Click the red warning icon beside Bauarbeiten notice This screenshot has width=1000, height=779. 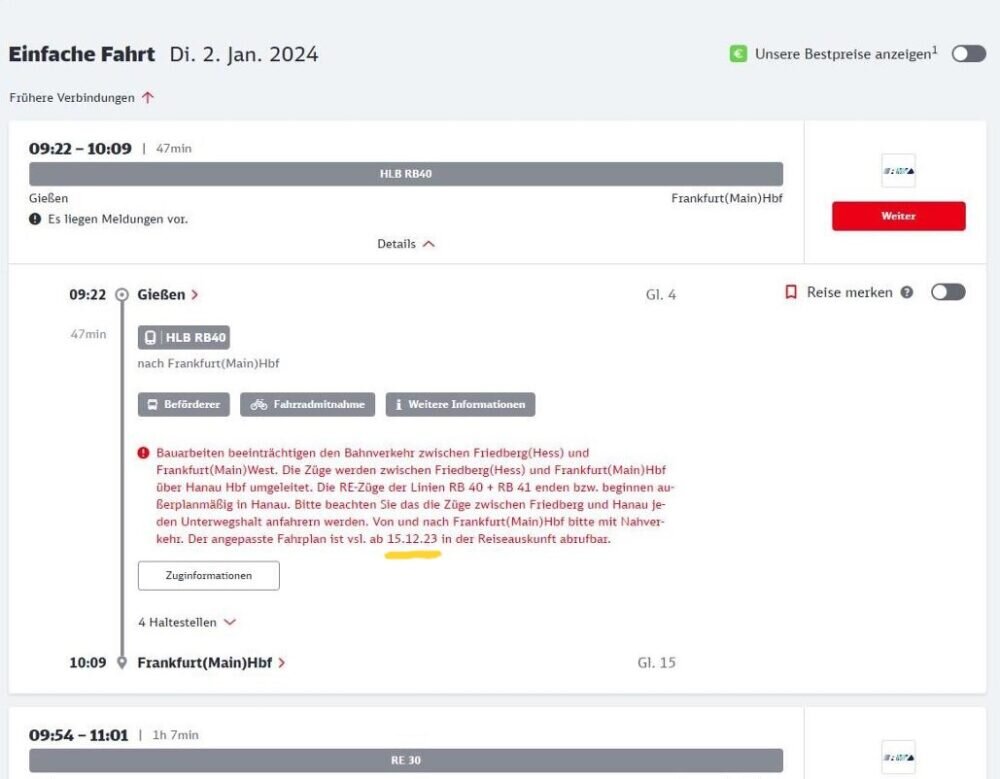pos(144,453)
